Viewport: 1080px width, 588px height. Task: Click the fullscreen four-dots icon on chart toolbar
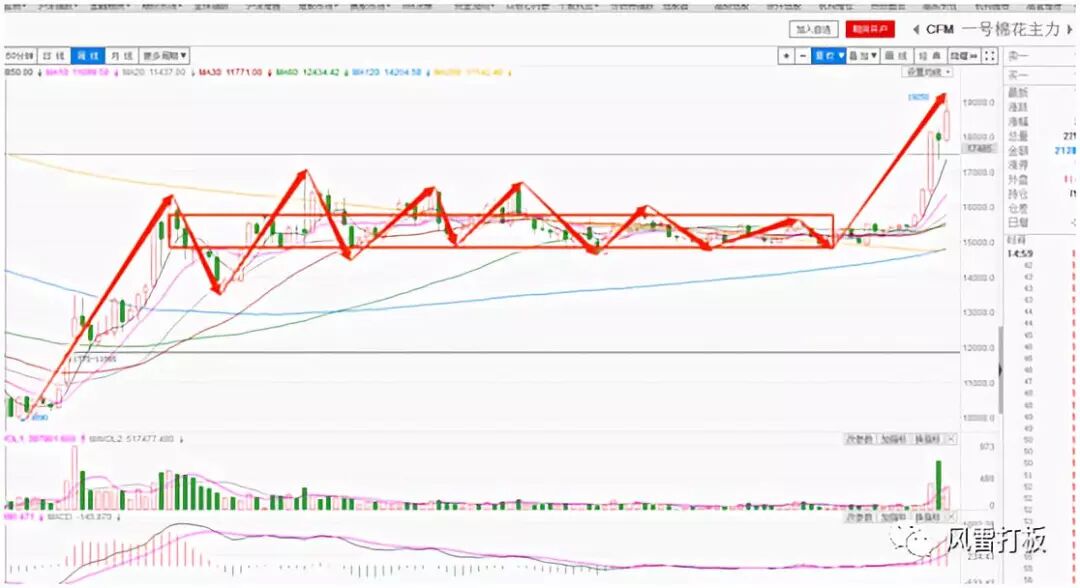pyautogui.click(x=990, y=56)
